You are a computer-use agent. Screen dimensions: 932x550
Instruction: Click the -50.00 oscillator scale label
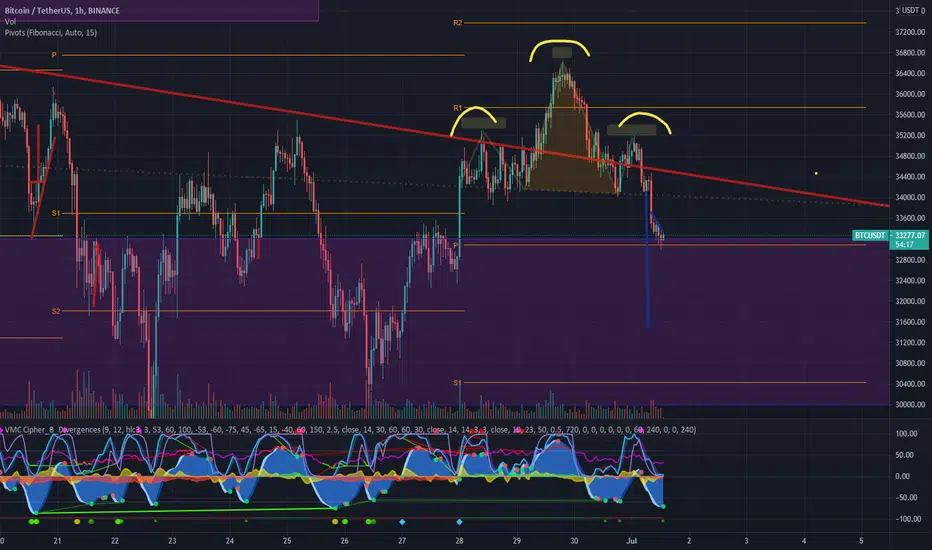point(904,498)
